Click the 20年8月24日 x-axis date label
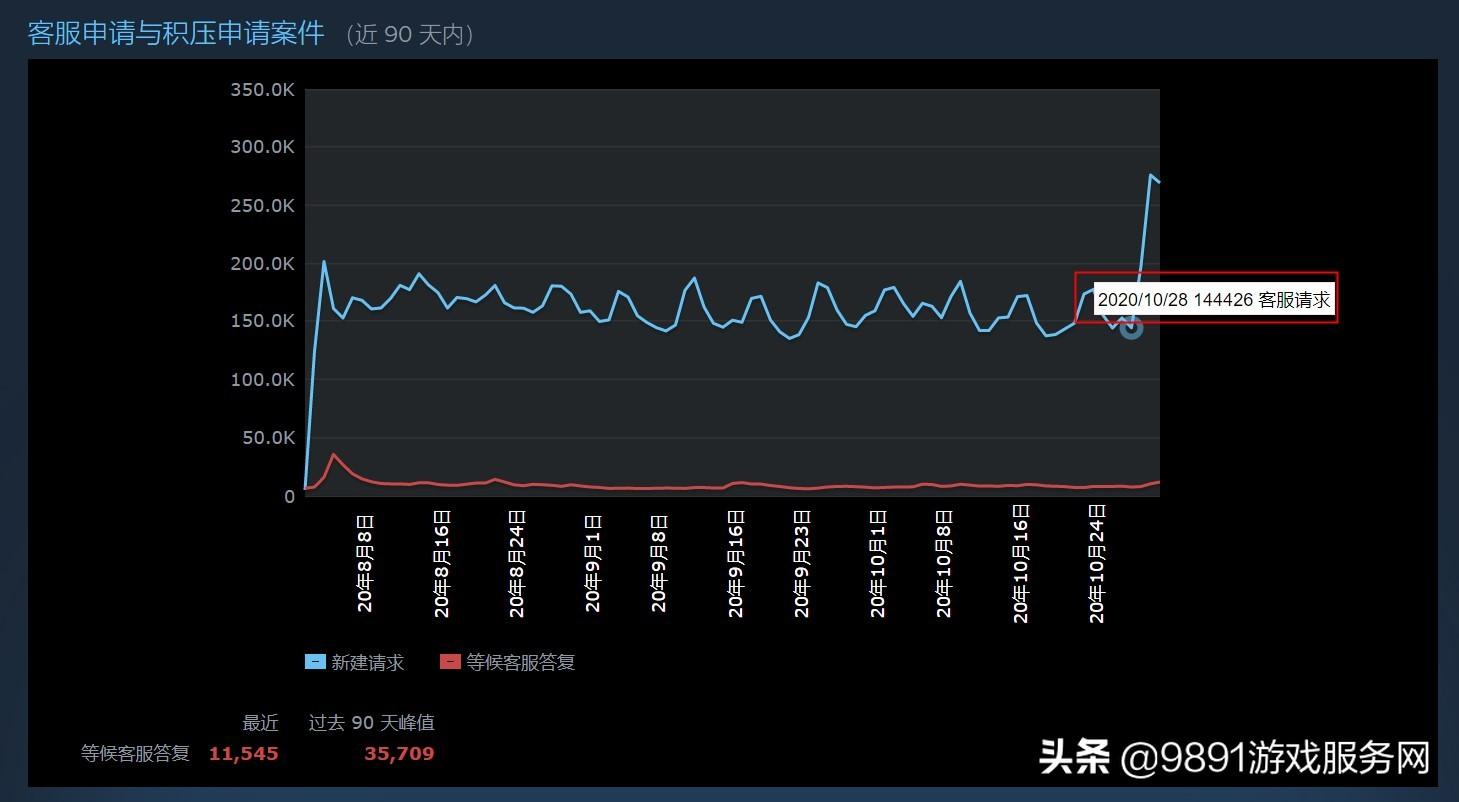 517,564
